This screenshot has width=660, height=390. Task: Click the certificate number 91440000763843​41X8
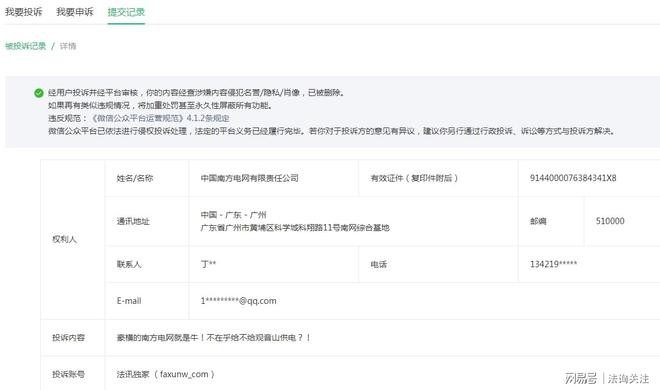pos(573,178)
